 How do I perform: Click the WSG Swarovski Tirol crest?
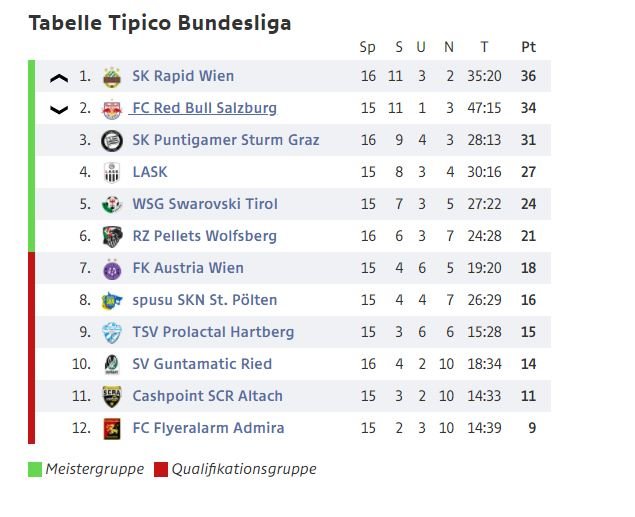point(112,204)
